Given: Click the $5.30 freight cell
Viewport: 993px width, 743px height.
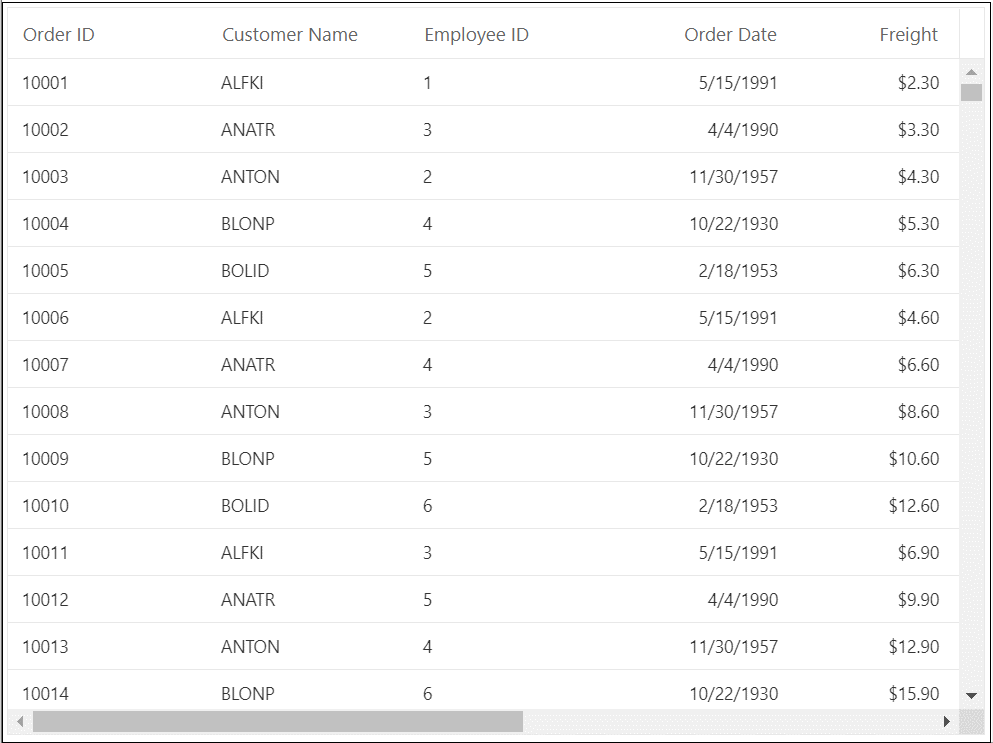Looking at the screenshot, I should [918, 224].
